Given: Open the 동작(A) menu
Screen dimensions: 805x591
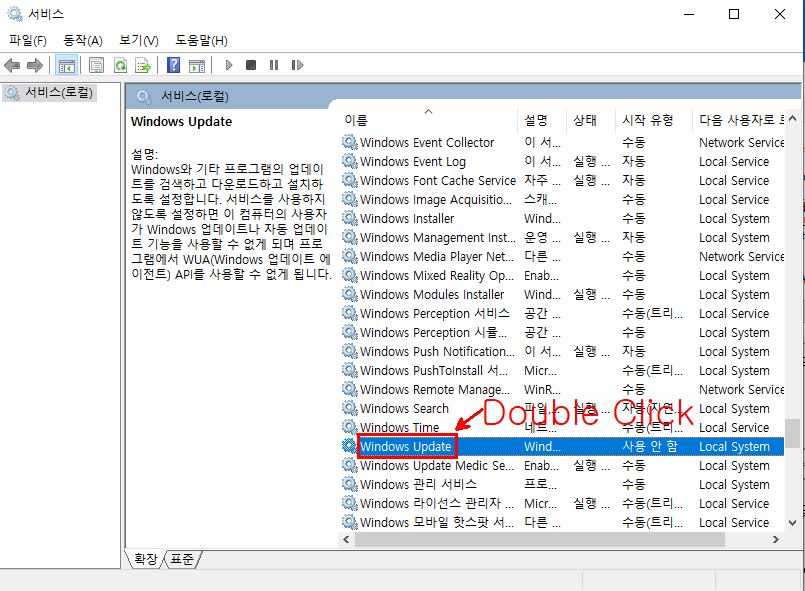Looking at the screenshot, I should coord(83,40).
